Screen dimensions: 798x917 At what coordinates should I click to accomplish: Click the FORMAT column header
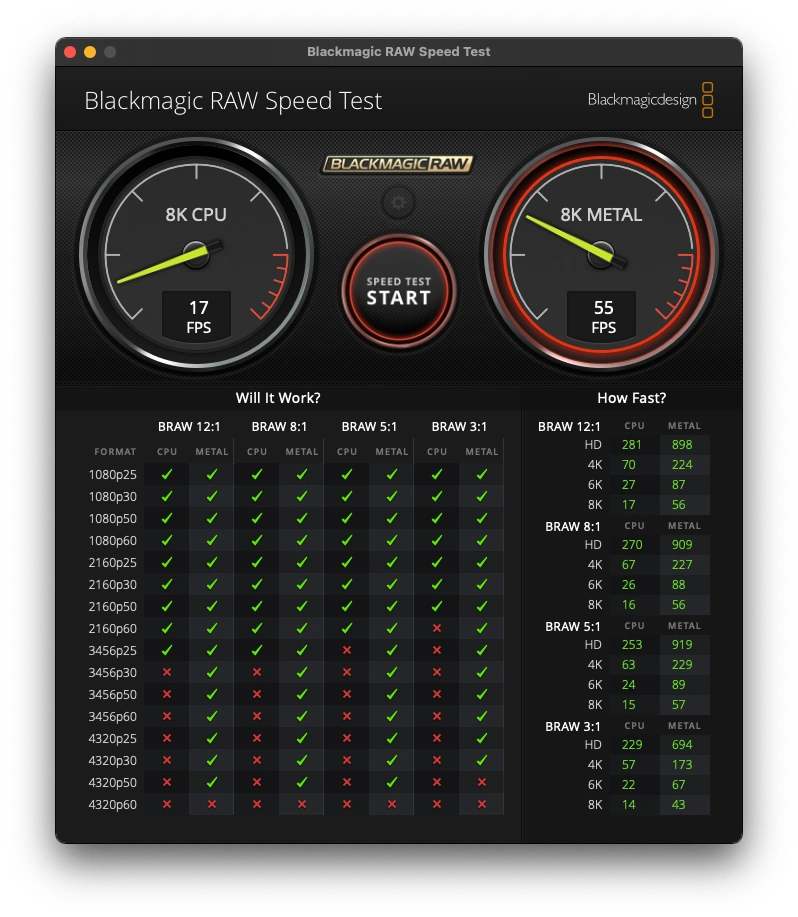(x=115, y=451)
